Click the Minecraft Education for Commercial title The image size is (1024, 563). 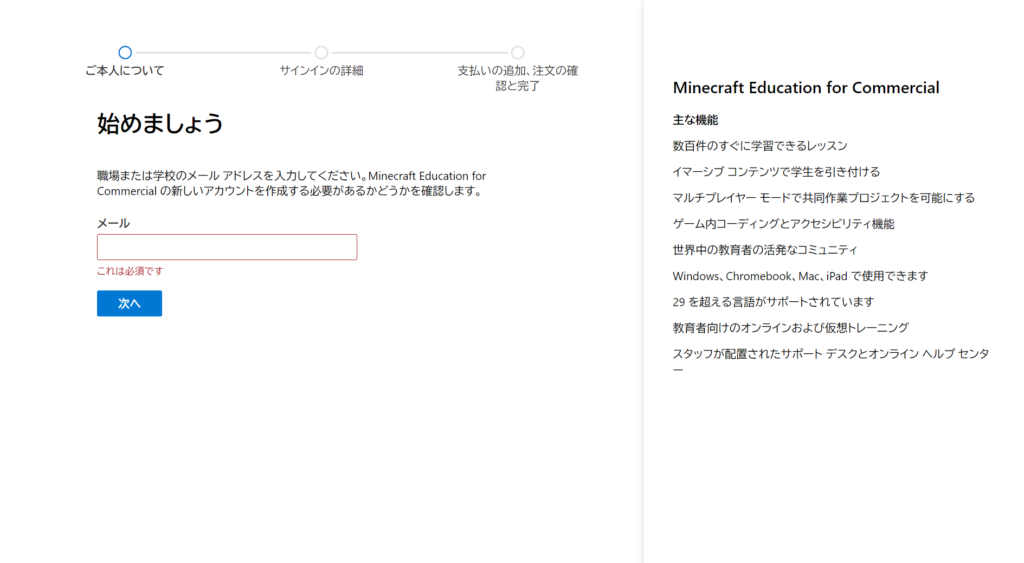click(x=806, y=88)
